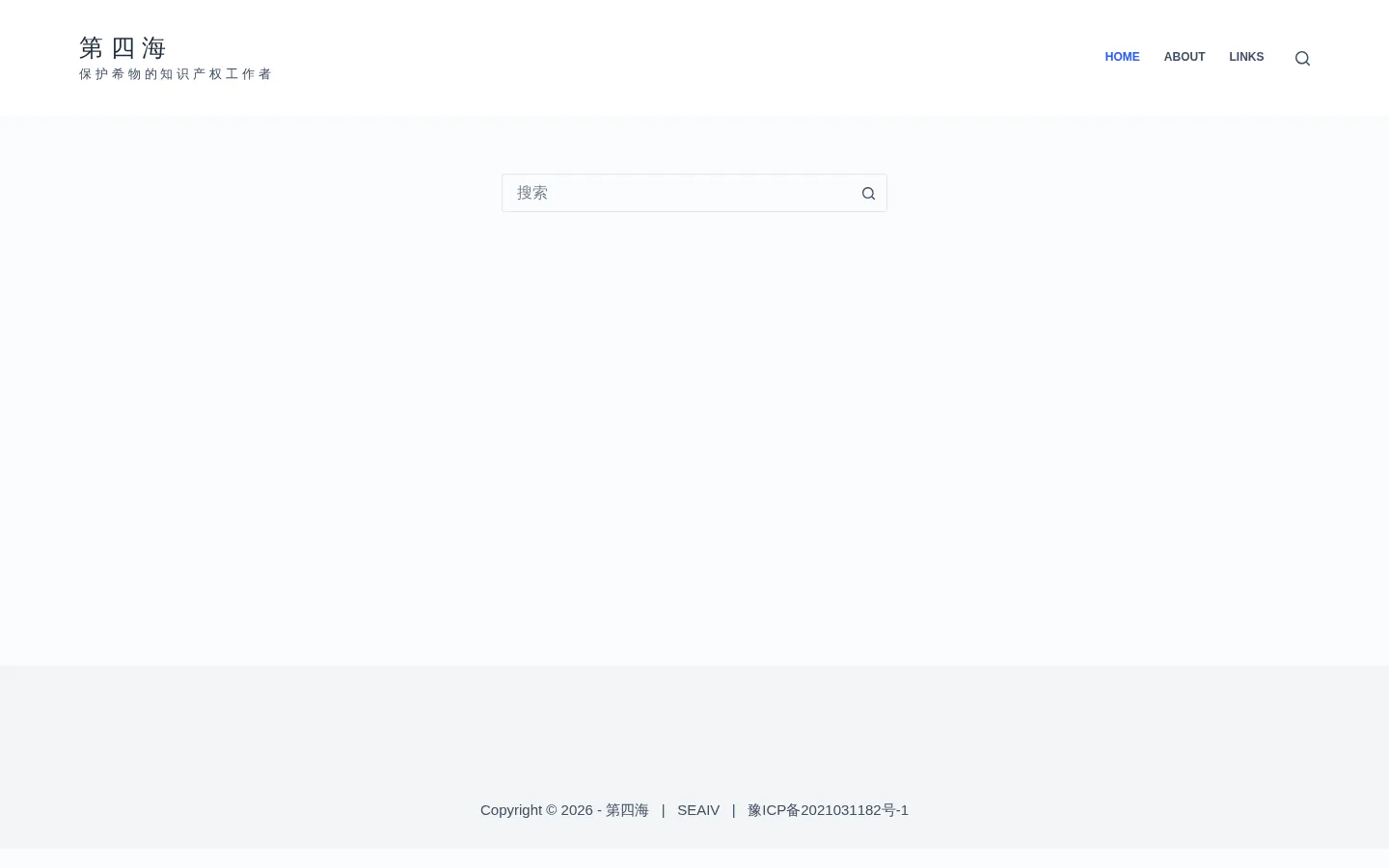Image resolution: width=1389 pixels, height=868 pixels.
Task: Click the separator bar after SEAIV
Action: (733, 810)
